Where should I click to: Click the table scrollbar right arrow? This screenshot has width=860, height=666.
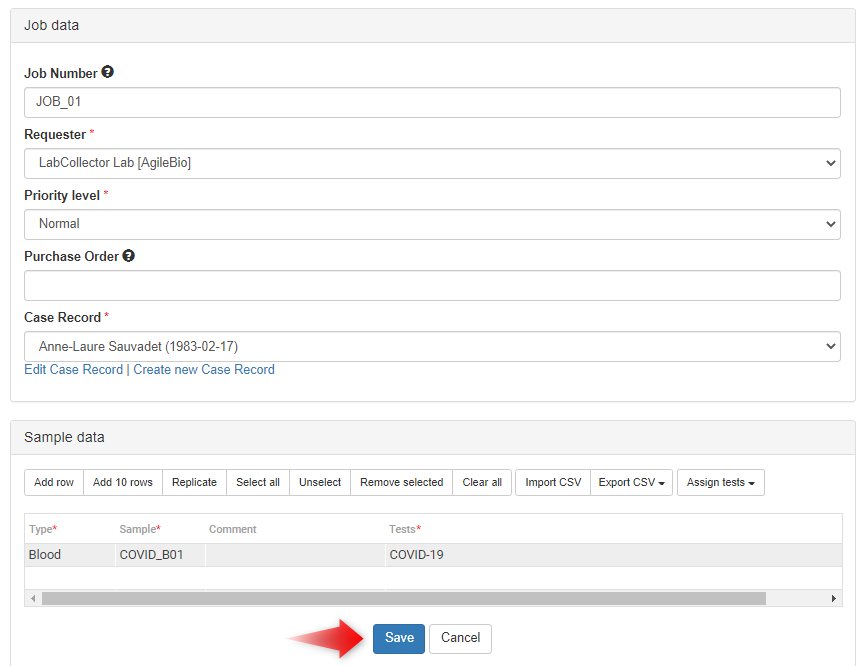click(834, 598)
